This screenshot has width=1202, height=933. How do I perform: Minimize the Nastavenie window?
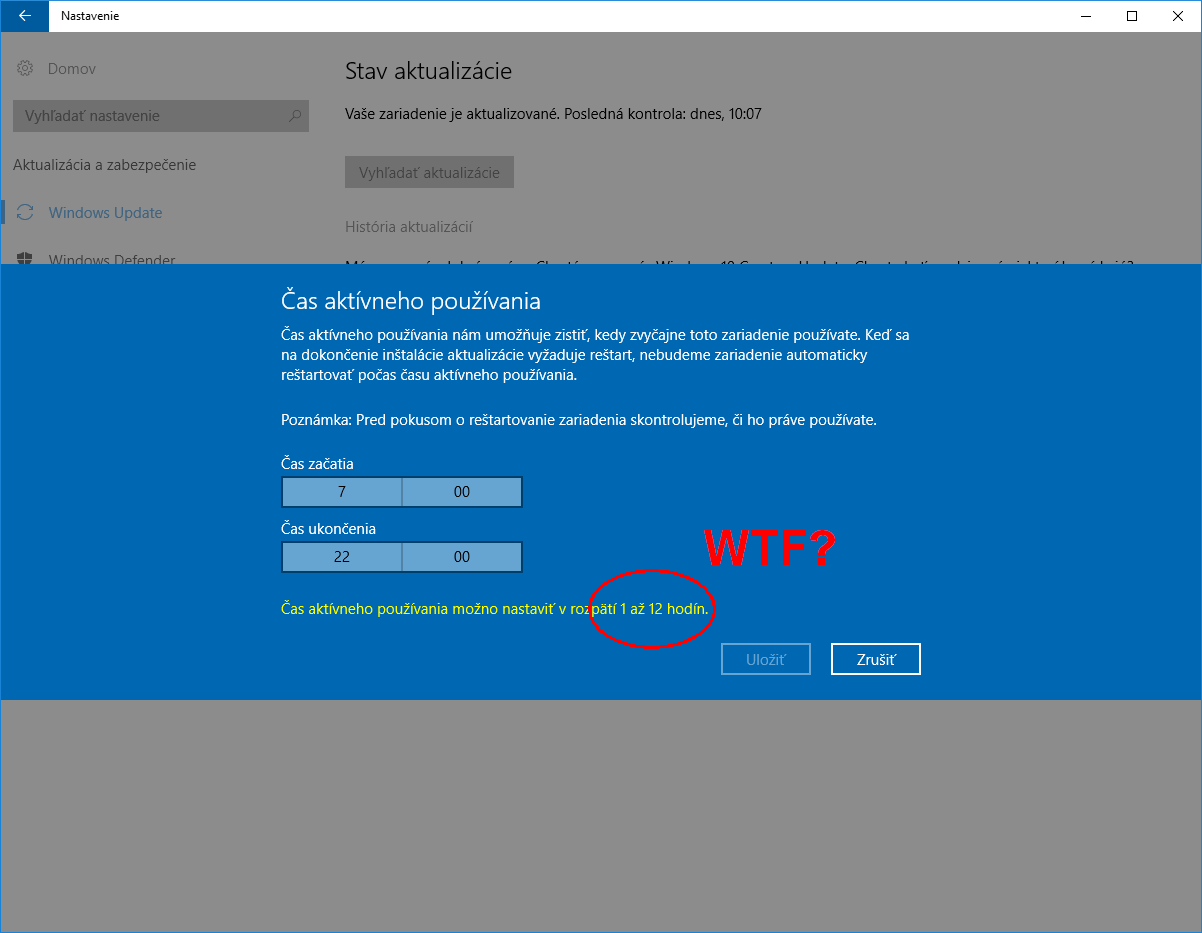tap(1086, 16)
